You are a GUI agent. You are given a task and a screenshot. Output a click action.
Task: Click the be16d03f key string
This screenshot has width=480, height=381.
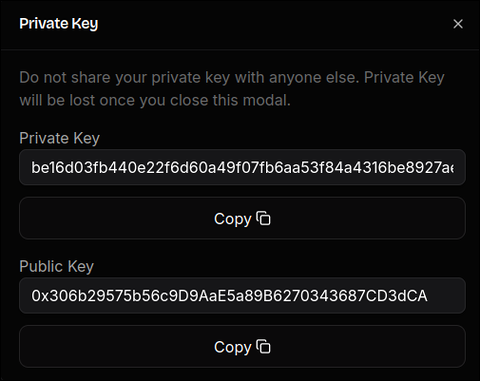pos(242,167)
